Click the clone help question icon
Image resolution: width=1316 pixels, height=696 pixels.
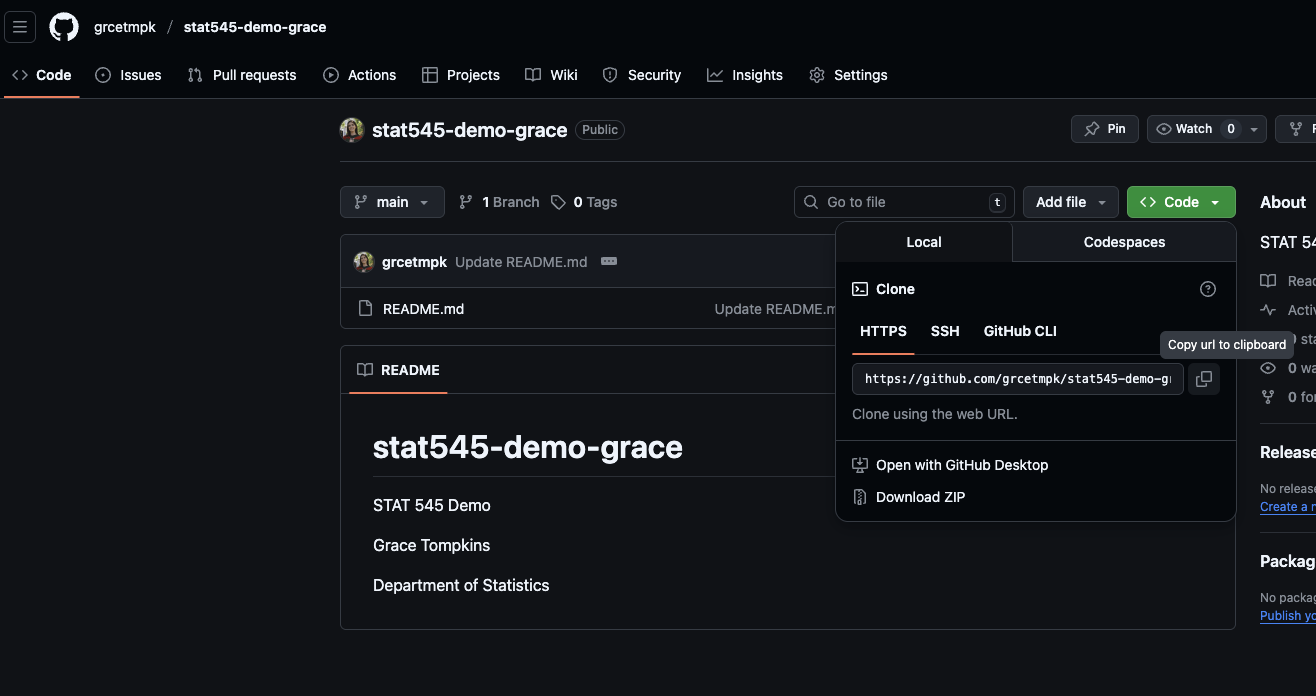1207,289
